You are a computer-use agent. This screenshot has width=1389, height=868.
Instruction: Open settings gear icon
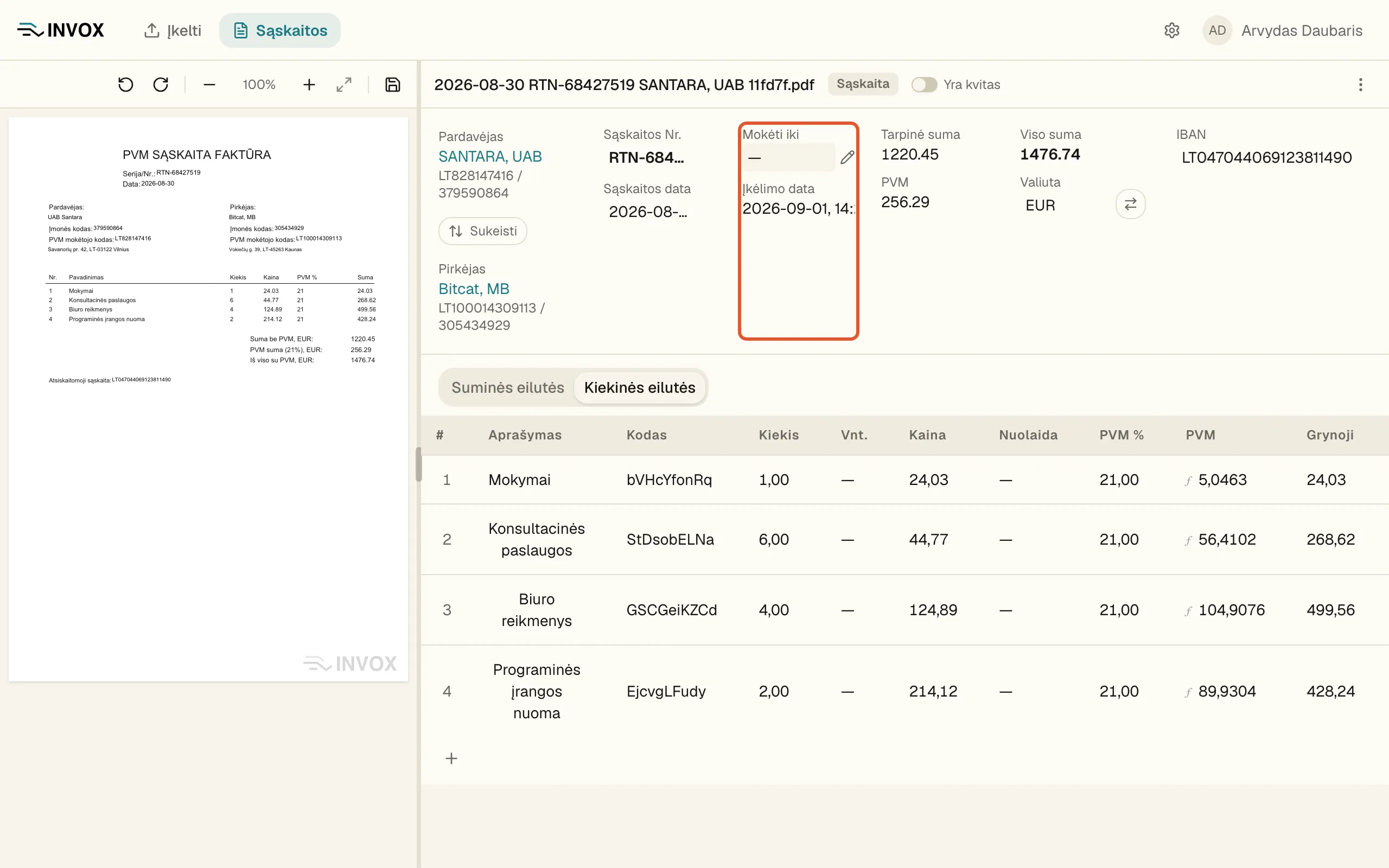pos(1171,30)
